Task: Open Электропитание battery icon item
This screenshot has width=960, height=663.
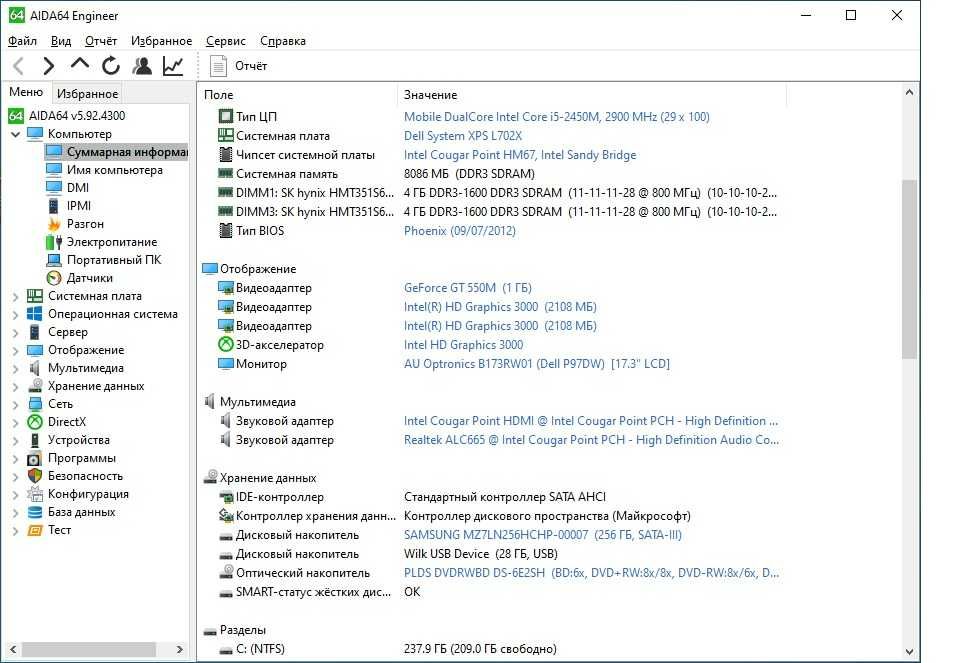Action: [54, 242]
